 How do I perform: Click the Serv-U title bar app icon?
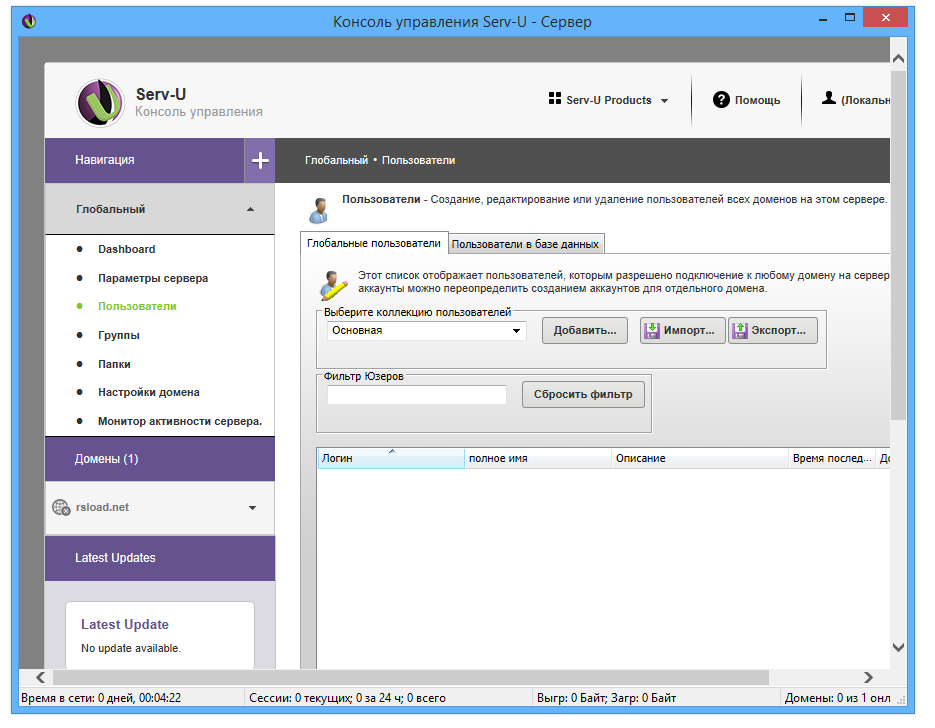[x=29, y=22]
